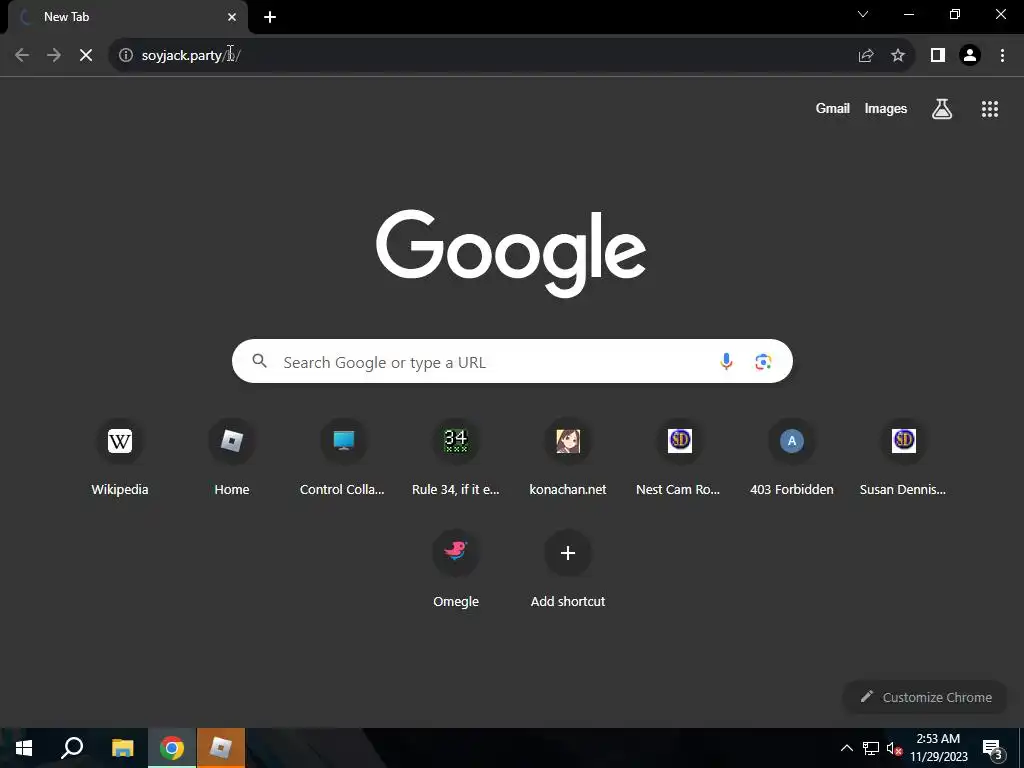
Task: Go back using the back arrow
Action: (x=22, y=56)
